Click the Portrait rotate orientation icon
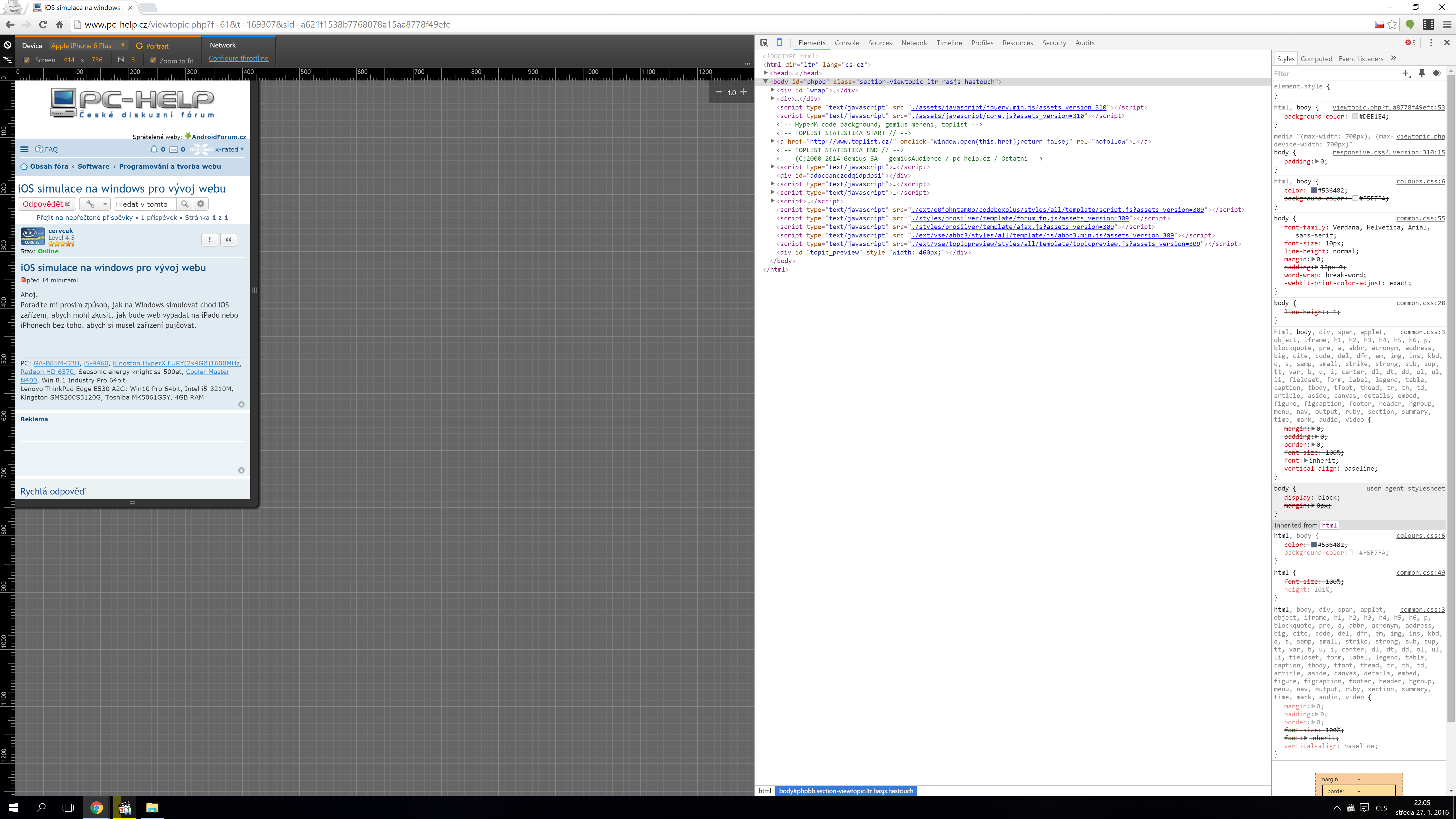Screen dimensions: 1456x819 [139, 46]
